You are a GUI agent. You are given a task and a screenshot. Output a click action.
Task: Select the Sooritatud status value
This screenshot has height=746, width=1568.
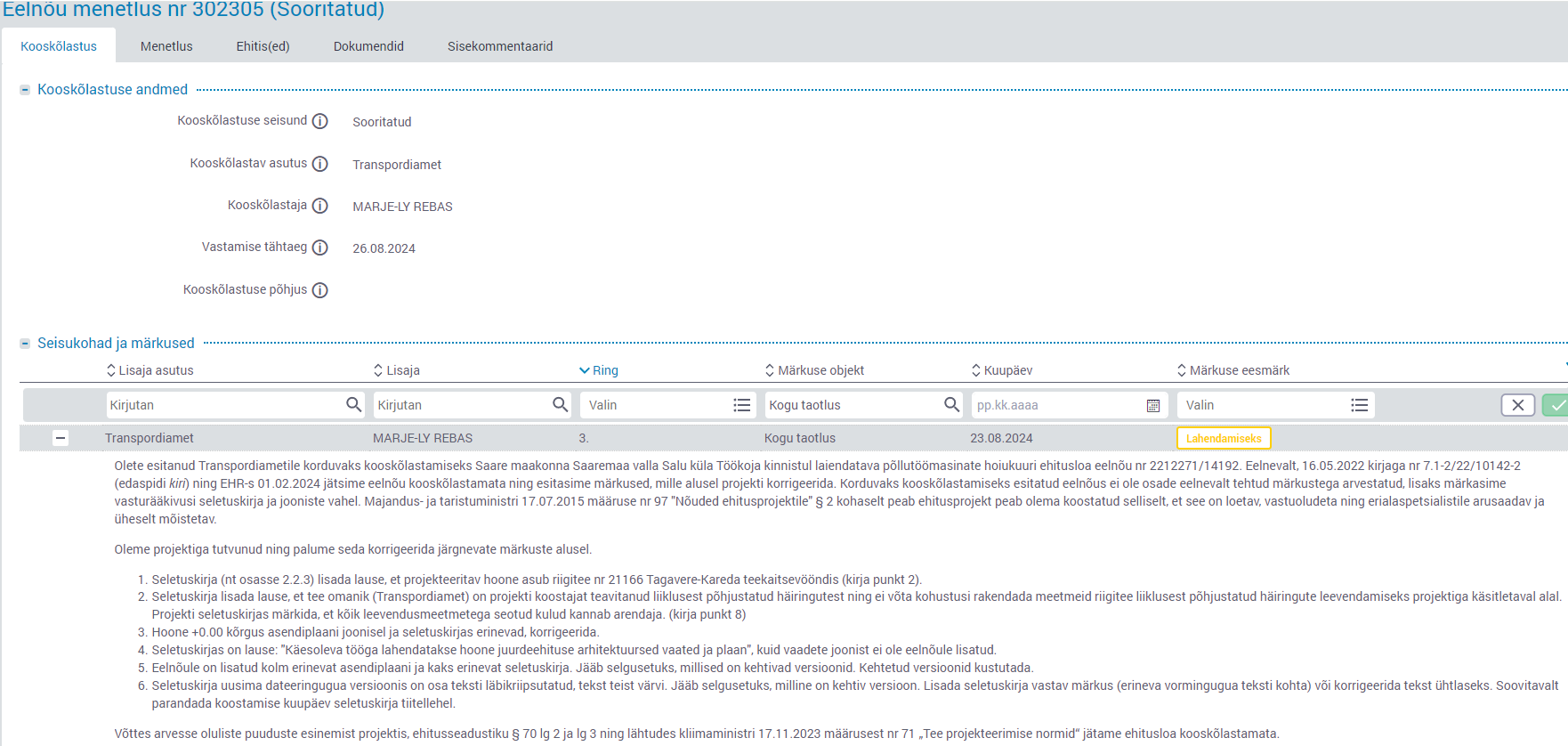point(382,122)
